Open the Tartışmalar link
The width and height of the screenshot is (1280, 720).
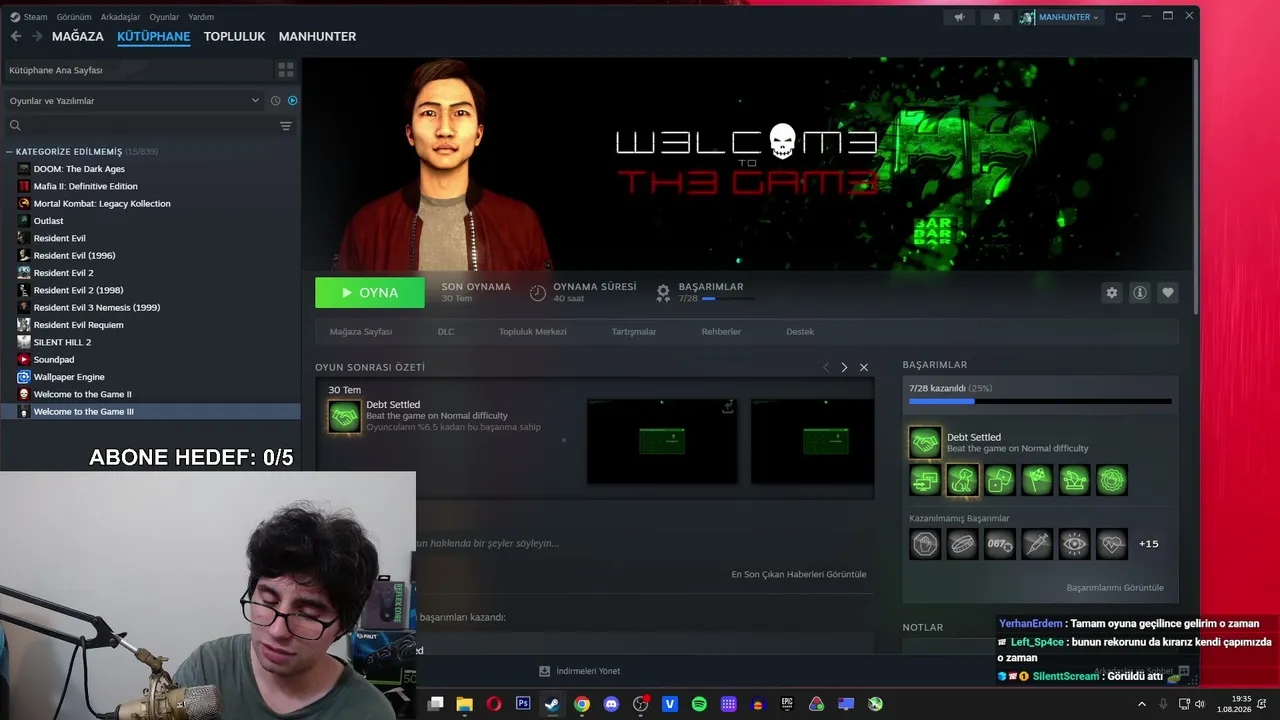click(x=634, y=332)
